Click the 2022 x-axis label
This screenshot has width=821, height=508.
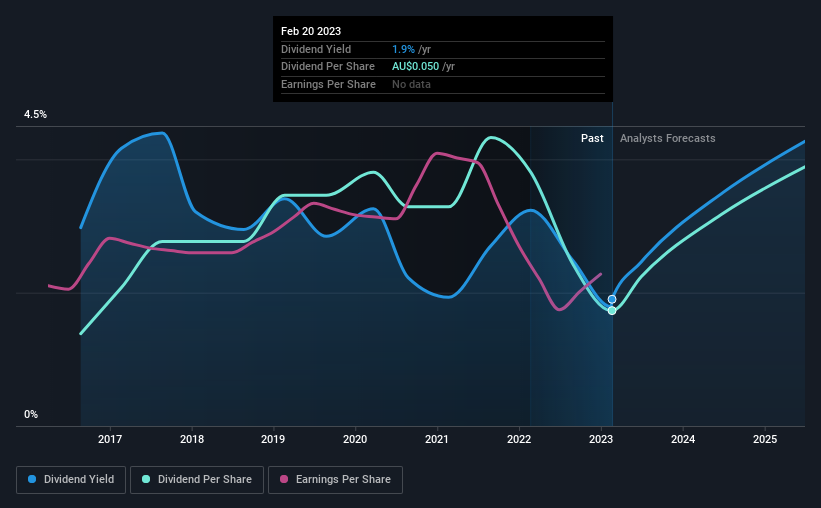pos(519,439)
